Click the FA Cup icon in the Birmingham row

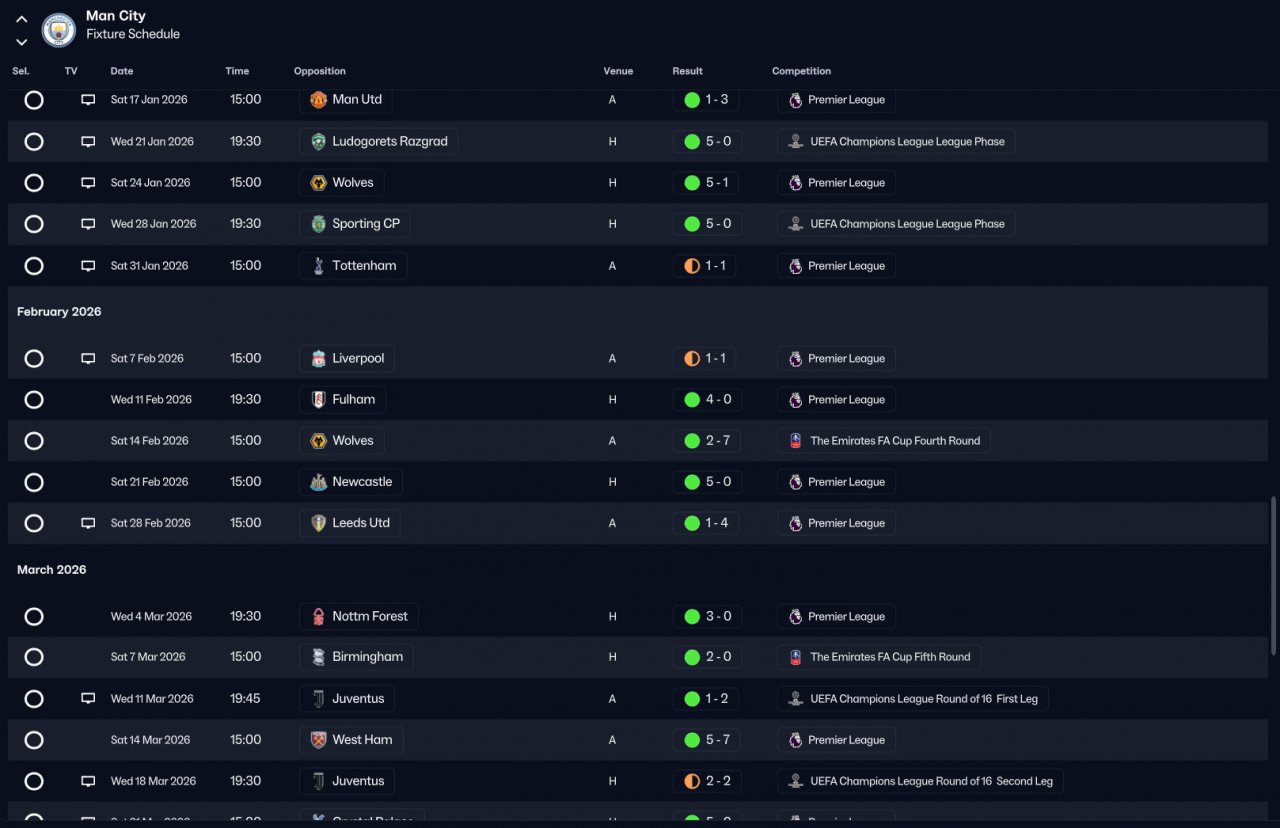coord(796,657)
